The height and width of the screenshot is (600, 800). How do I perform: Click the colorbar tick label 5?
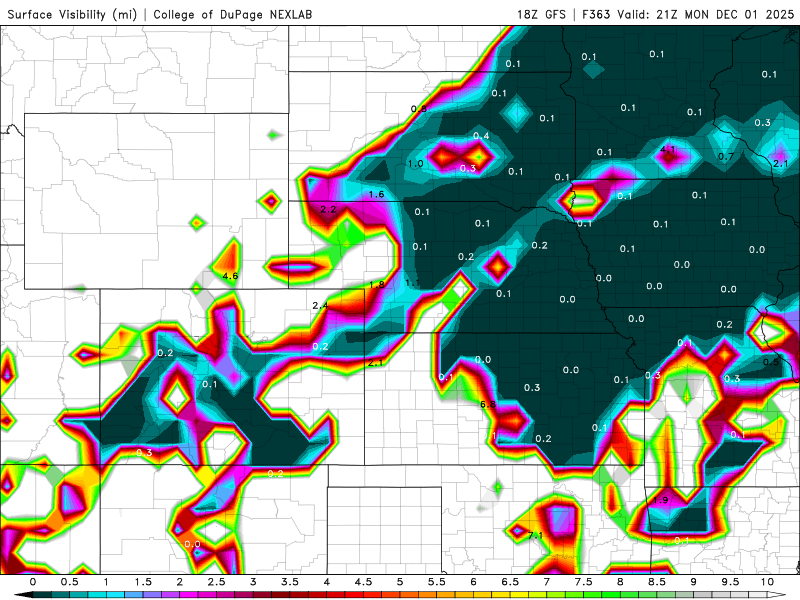[401, 582]
